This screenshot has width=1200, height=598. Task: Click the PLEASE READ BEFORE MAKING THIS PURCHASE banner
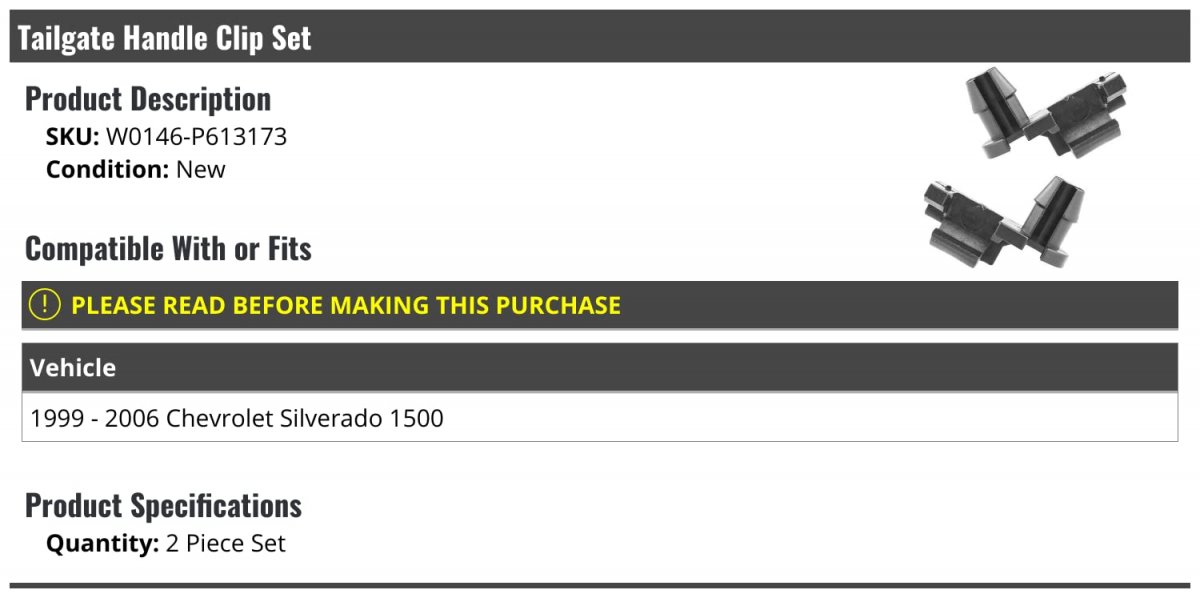click(x=600, y=305)
